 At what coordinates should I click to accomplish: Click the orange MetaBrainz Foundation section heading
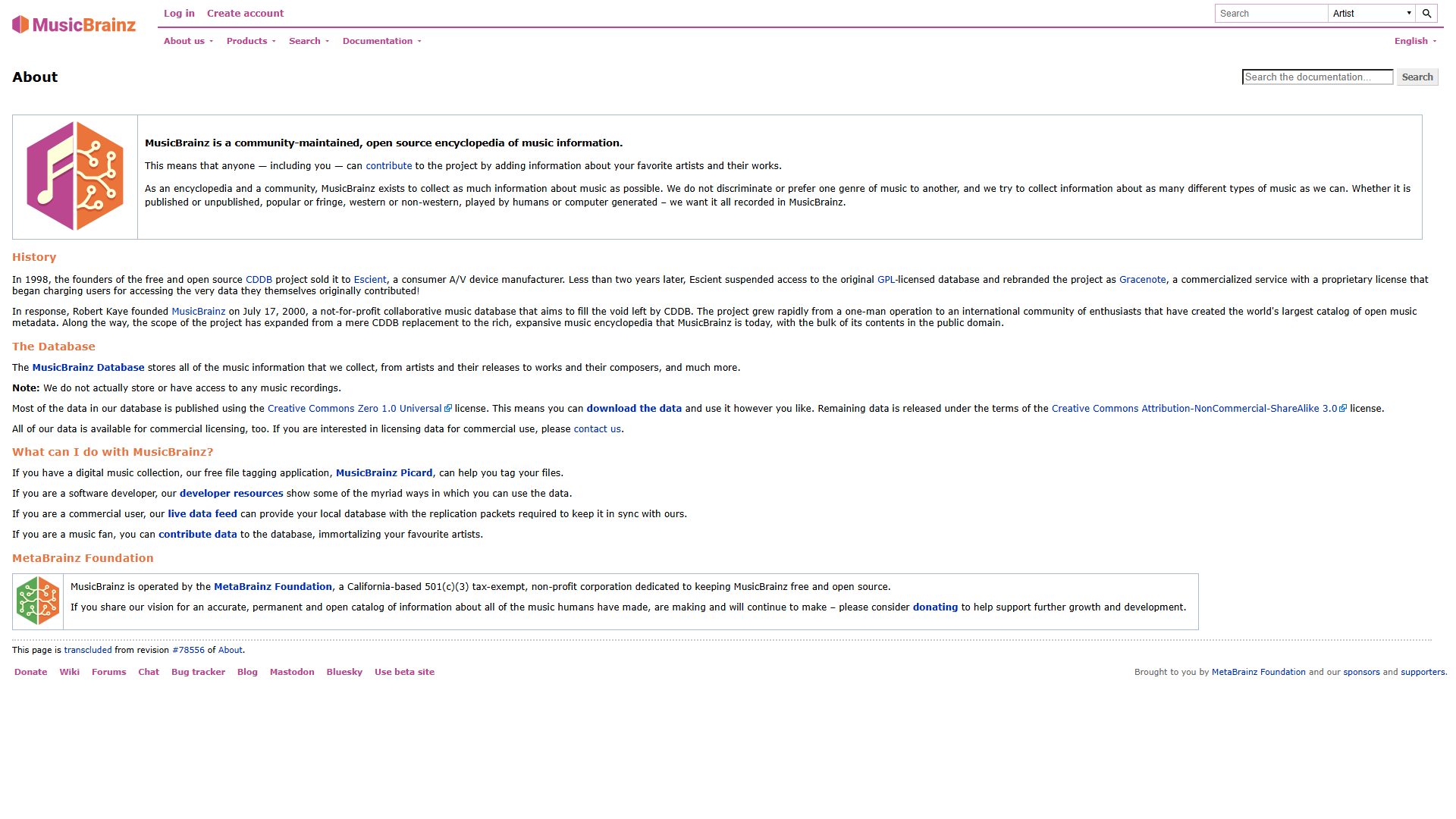(83, 559)
